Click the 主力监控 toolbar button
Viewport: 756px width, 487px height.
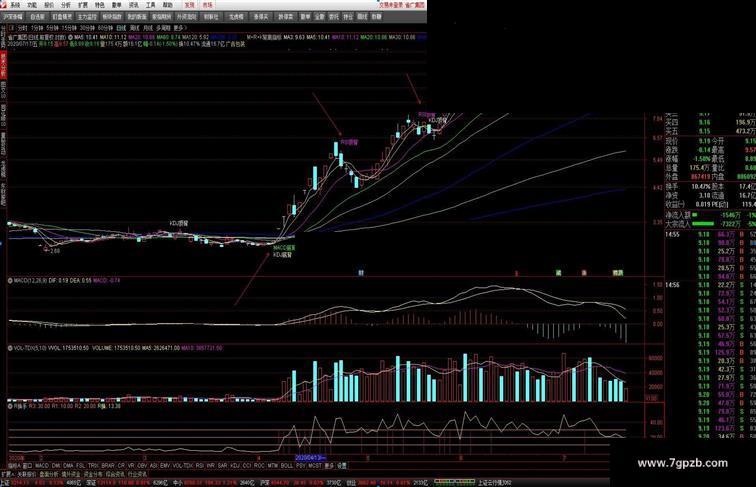(x=87, y=16)
